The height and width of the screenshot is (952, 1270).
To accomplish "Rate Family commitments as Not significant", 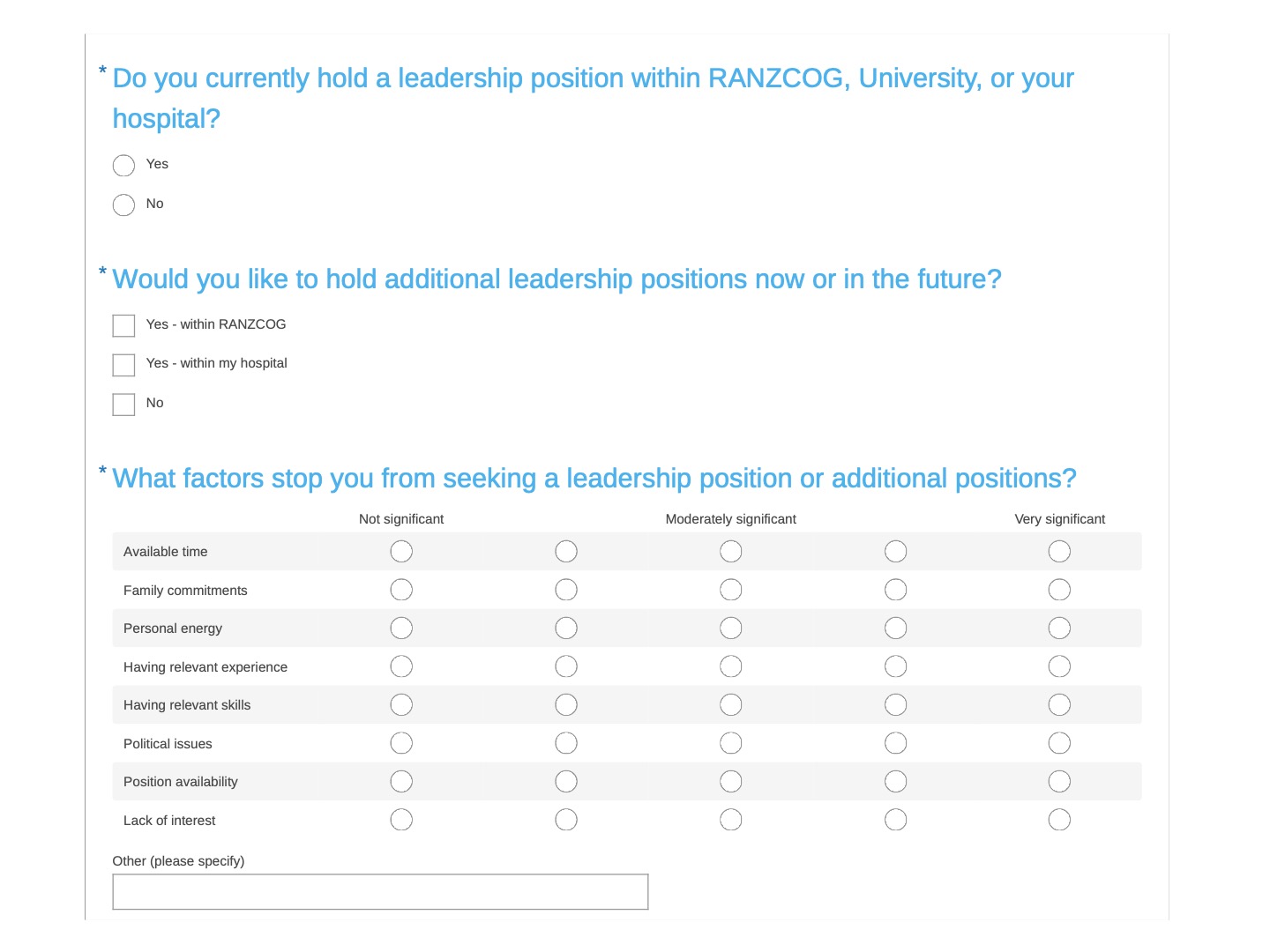I will [x=401, y=590].
